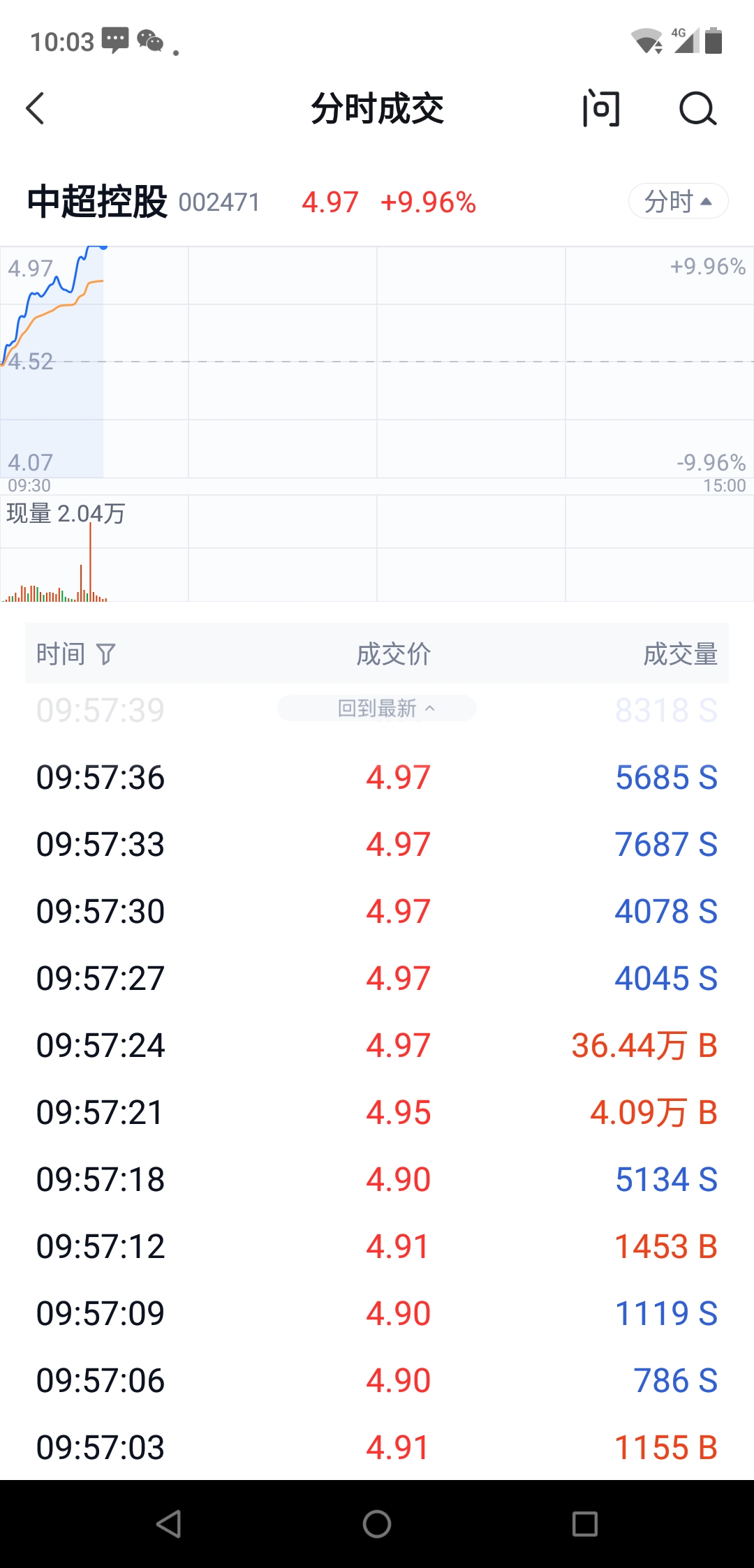Image resolution: width=754 pixels, height=1568 pixels.
Task: Click 回到最新 return-to-latest button
Action: click(x=377, y=709)
